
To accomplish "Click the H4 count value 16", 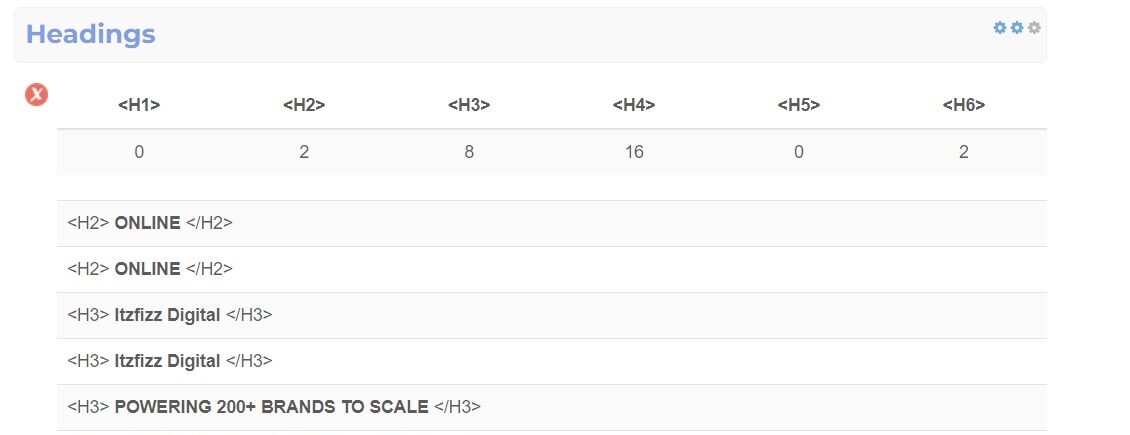I will click(634, 152).
